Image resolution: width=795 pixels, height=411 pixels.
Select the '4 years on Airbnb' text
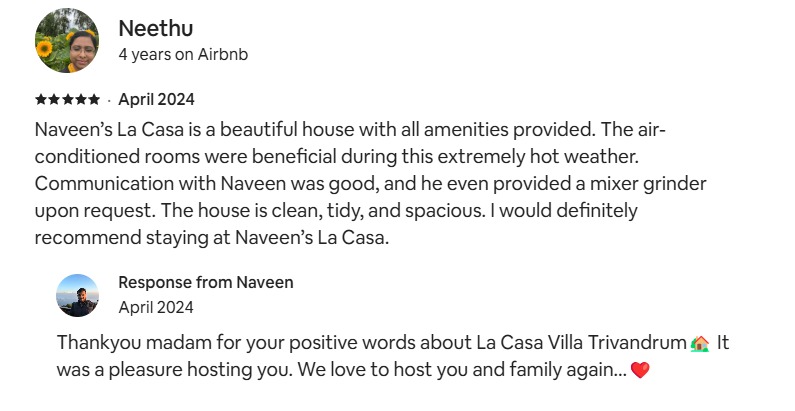click(x=183, y=54)
